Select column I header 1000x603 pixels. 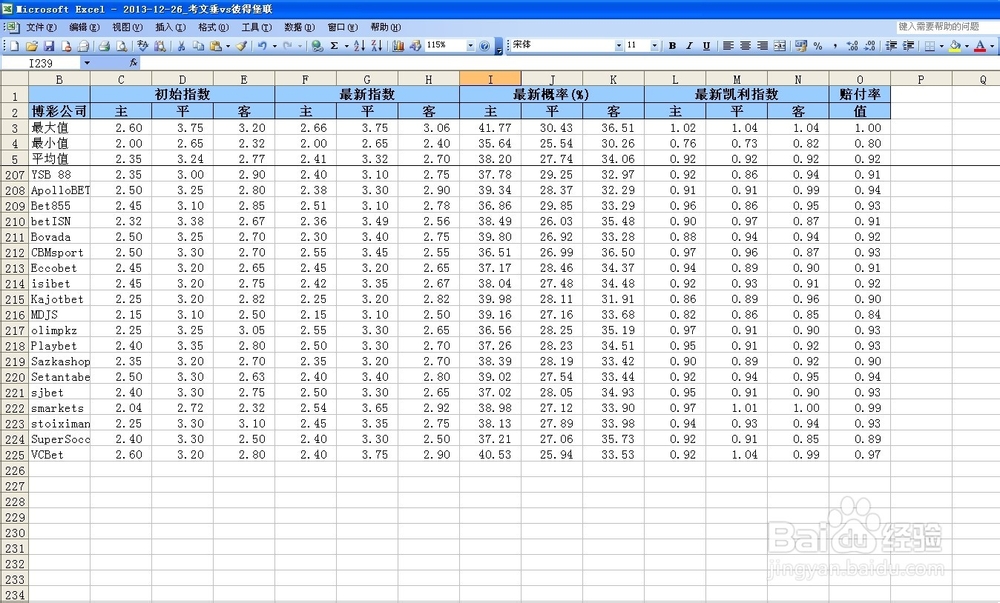pyautogui.click(x=490, y=79)
